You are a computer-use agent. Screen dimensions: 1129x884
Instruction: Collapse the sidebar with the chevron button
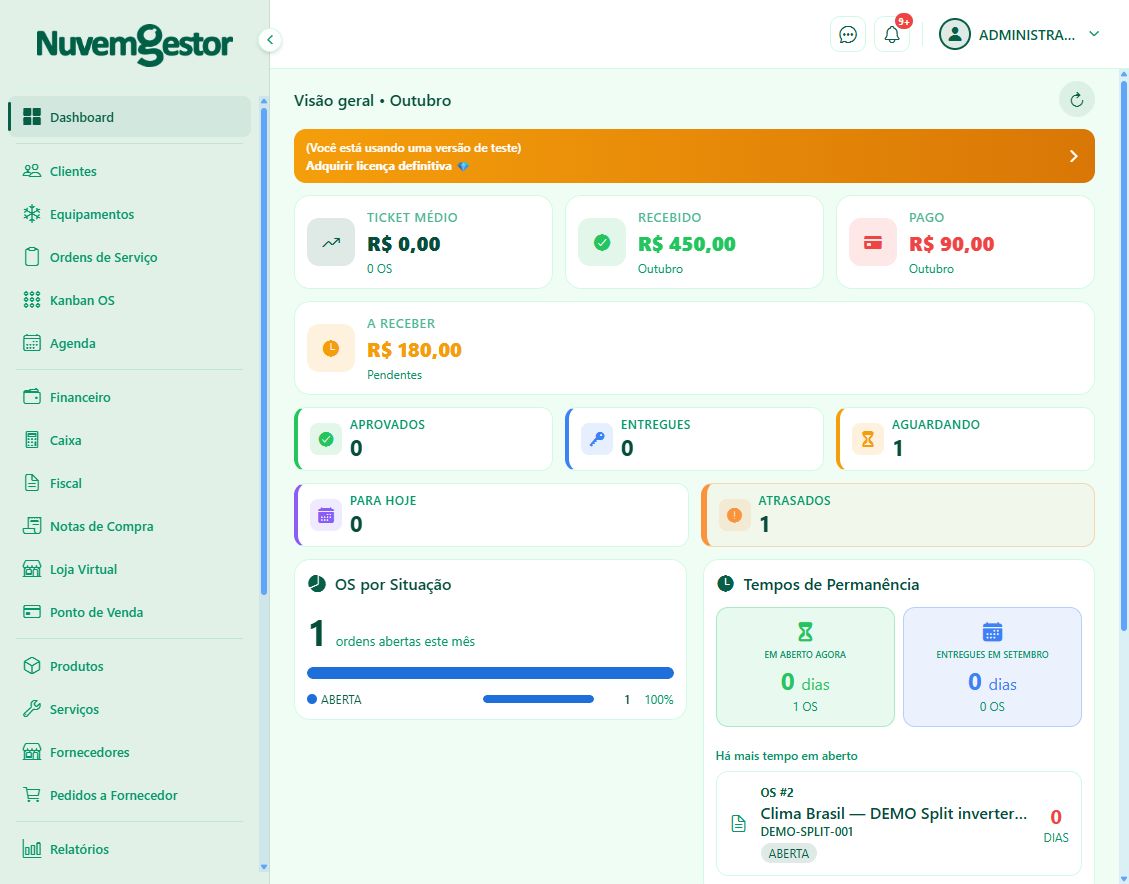pyautogui.click(x=269, y=40)
